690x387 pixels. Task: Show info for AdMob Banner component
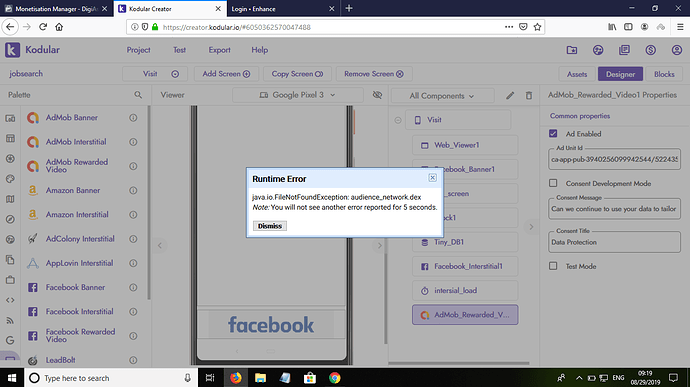133,118
